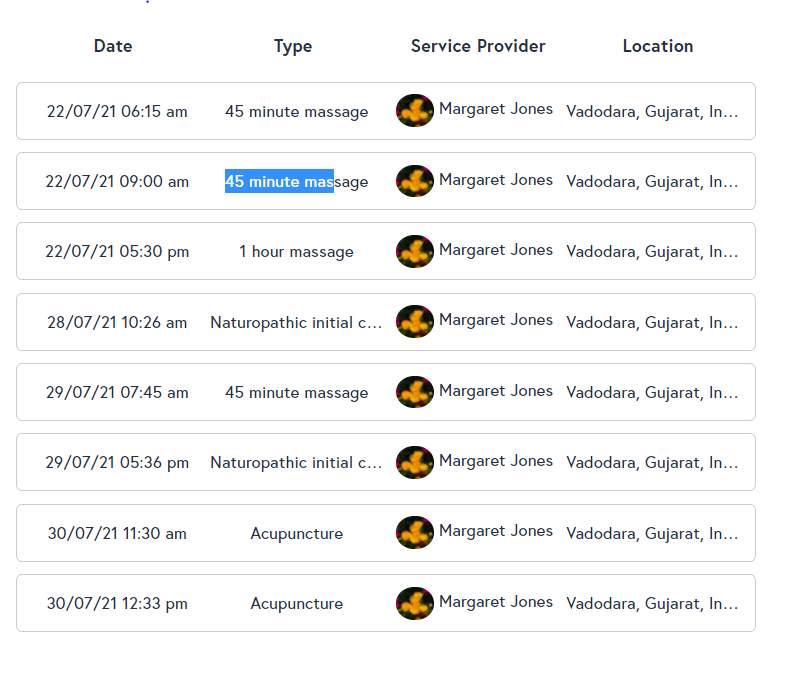Click avatar in 30/07/21 12:33 pm Acupuncture row
This screenshot has height=696, width=798.
coord(415,603)
